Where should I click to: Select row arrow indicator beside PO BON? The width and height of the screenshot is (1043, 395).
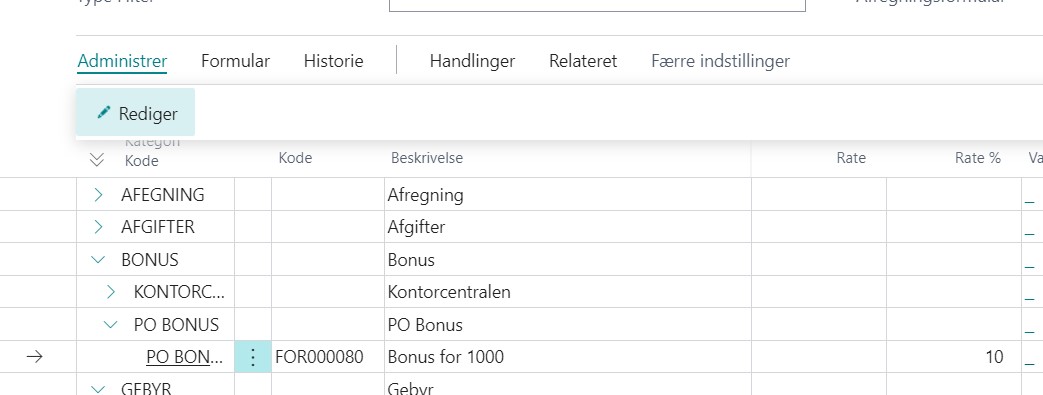[34, 357]
